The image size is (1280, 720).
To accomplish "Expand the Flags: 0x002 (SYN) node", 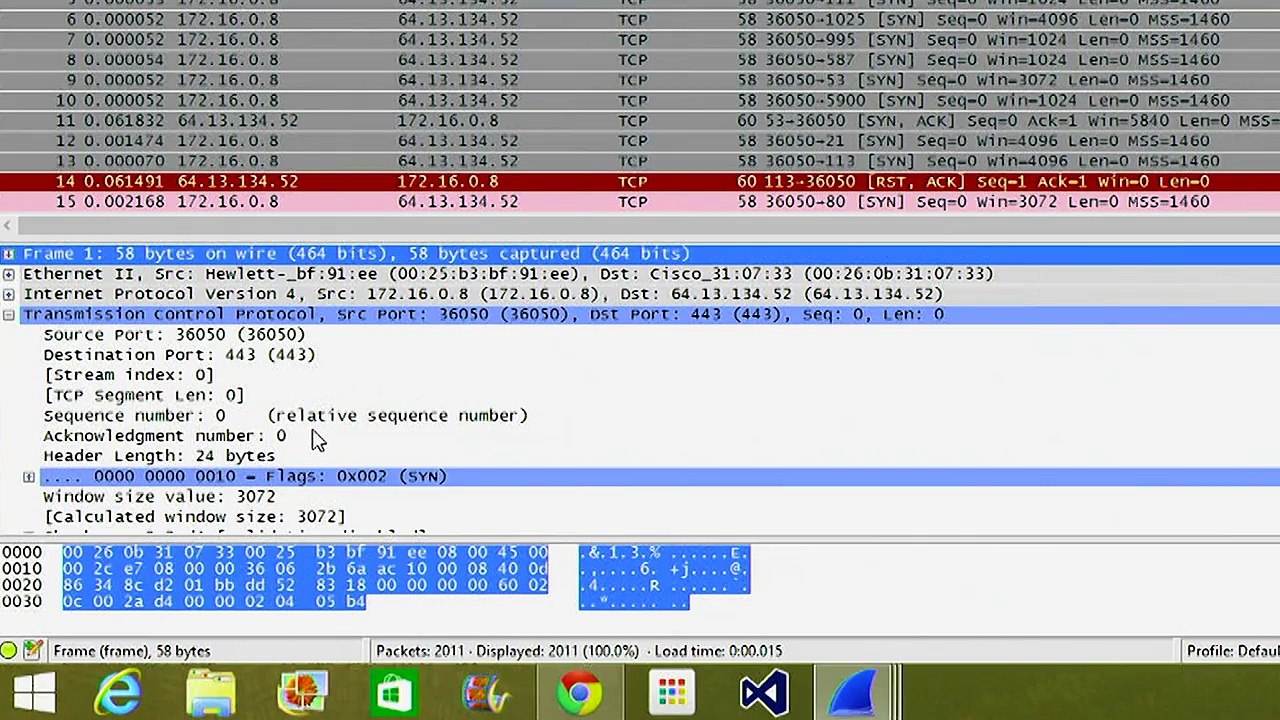I will (x=29, y=477).
